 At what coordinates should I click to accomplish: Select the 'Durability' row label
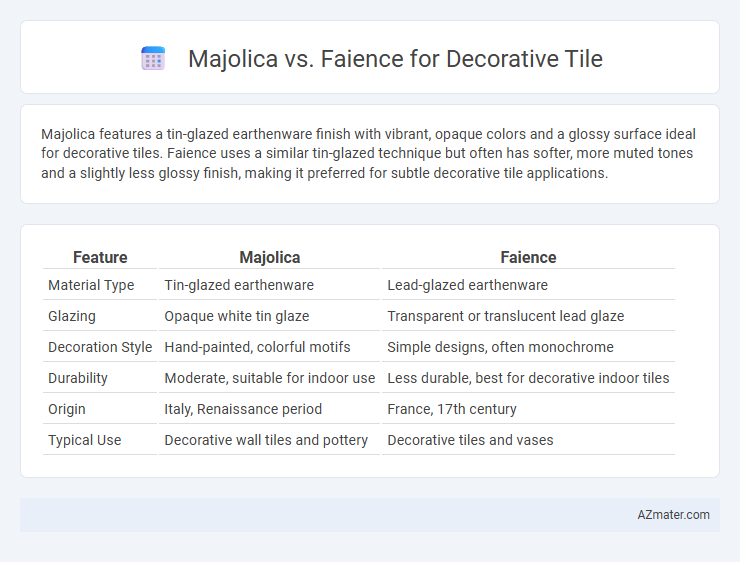click(x=78, y=378)
